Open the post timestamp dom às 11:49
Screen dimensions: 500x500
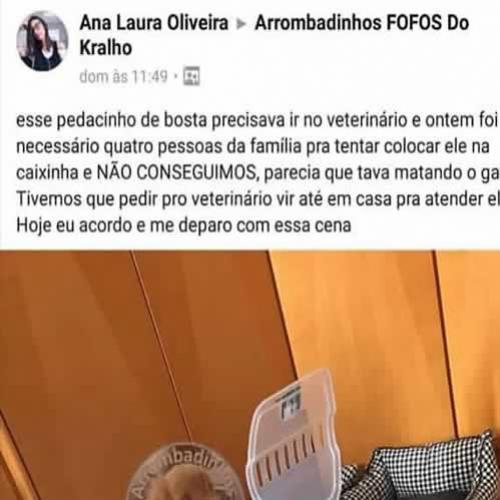124,77
